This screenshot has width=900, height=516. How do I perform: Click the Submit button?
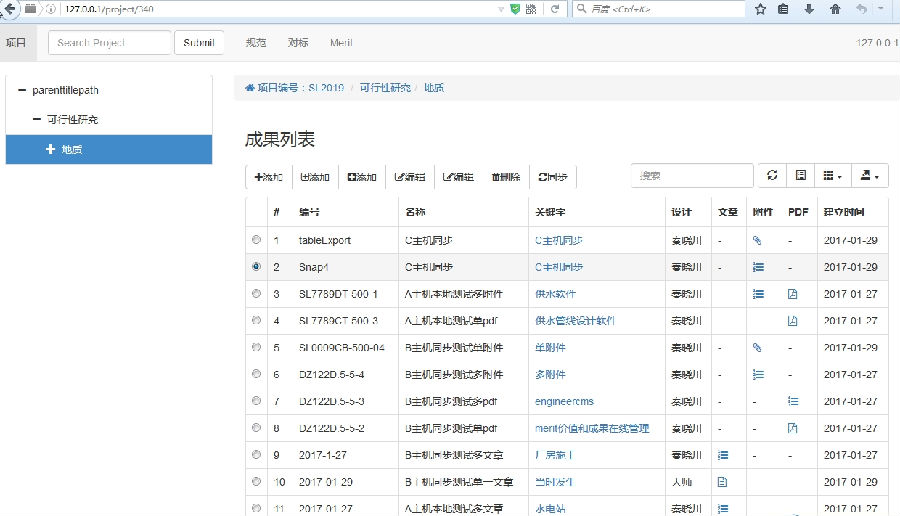[x=199, y=42]
